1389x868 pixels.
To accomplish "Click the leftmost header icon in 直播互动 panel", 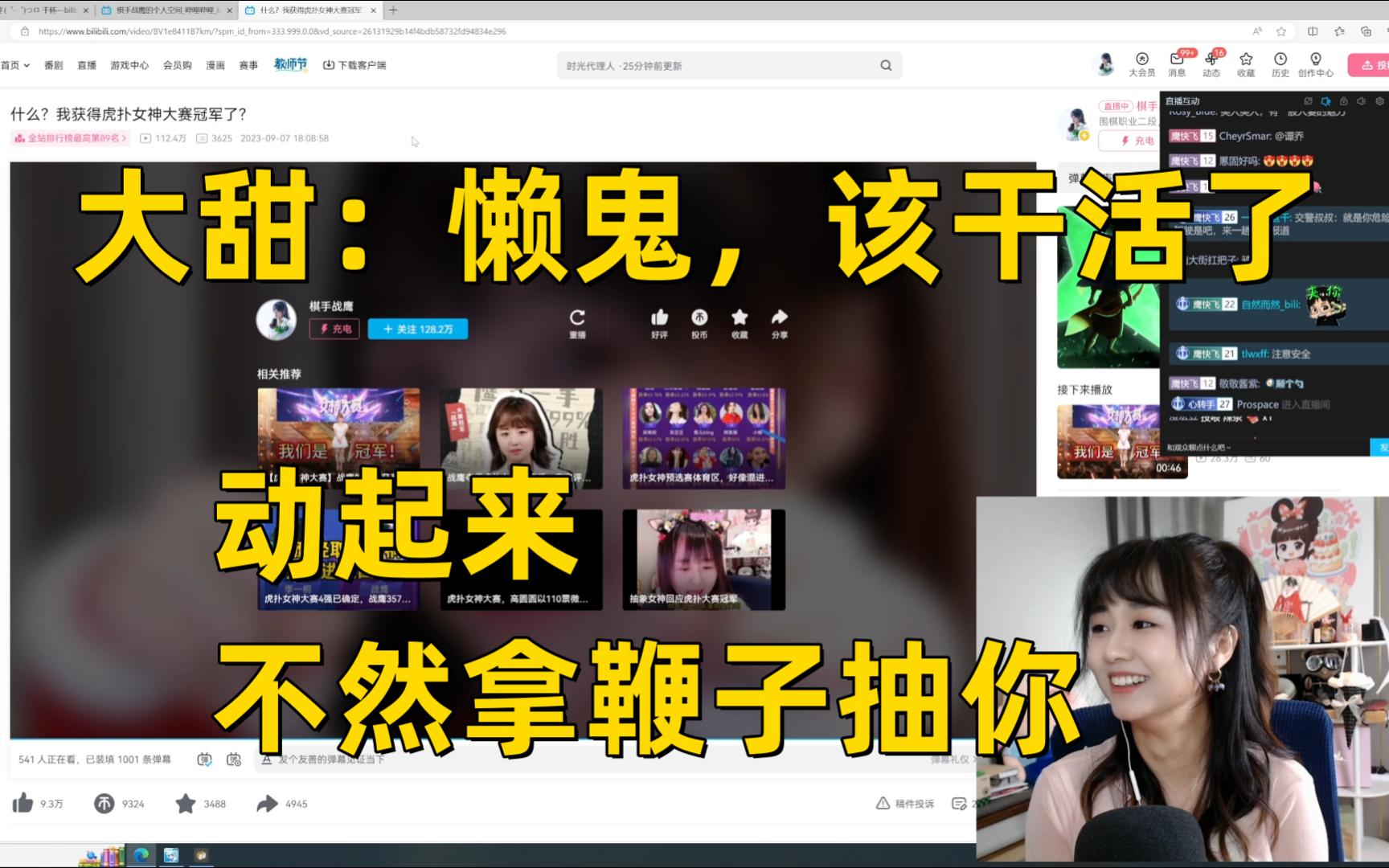I will 1308,101.
